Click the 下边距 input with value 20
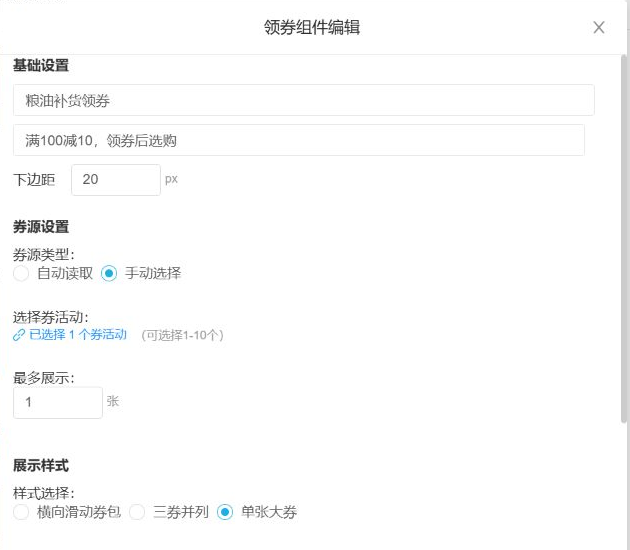This screenshot has width=630, height=550. 116,180
